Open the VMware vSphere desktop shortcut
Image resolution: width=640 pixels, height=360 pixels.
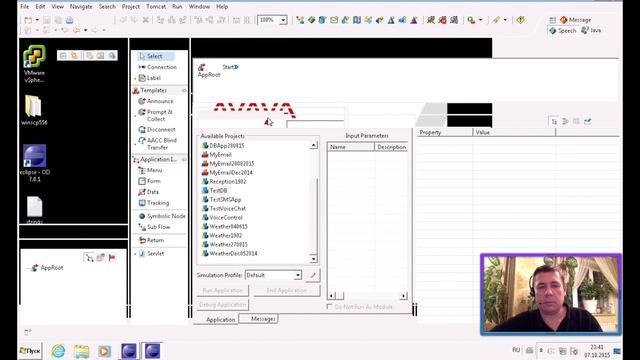34,64
